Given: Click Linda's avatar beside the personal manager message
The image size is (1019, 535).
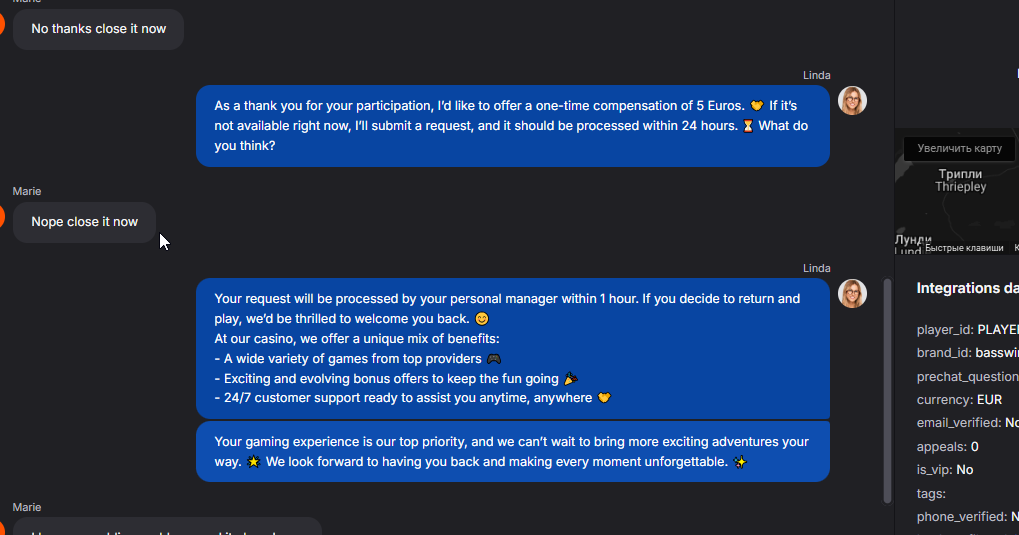Looking at the screenshot, I should 852,293.
